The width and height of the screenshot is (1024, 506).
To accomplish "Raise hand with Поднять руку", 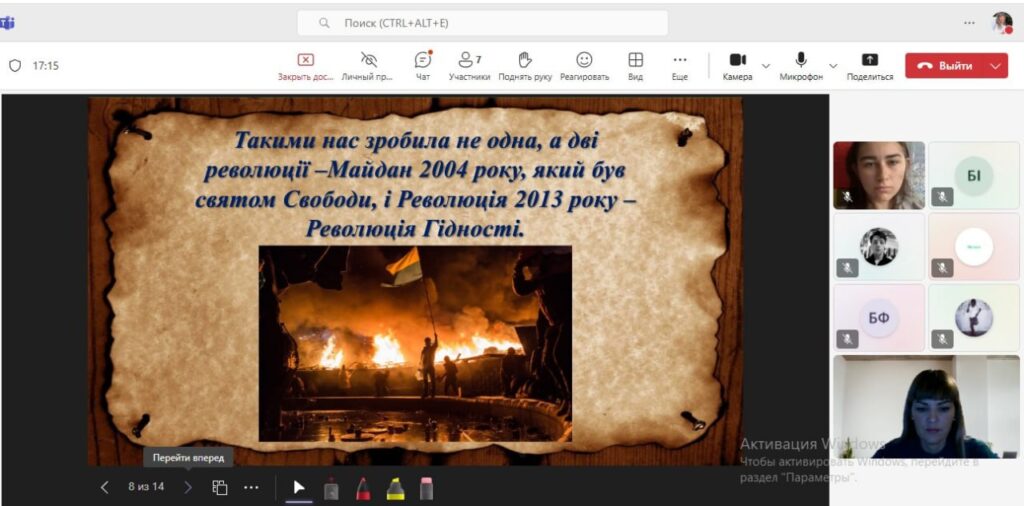I will pyautogui.click(x=525, y=65).
